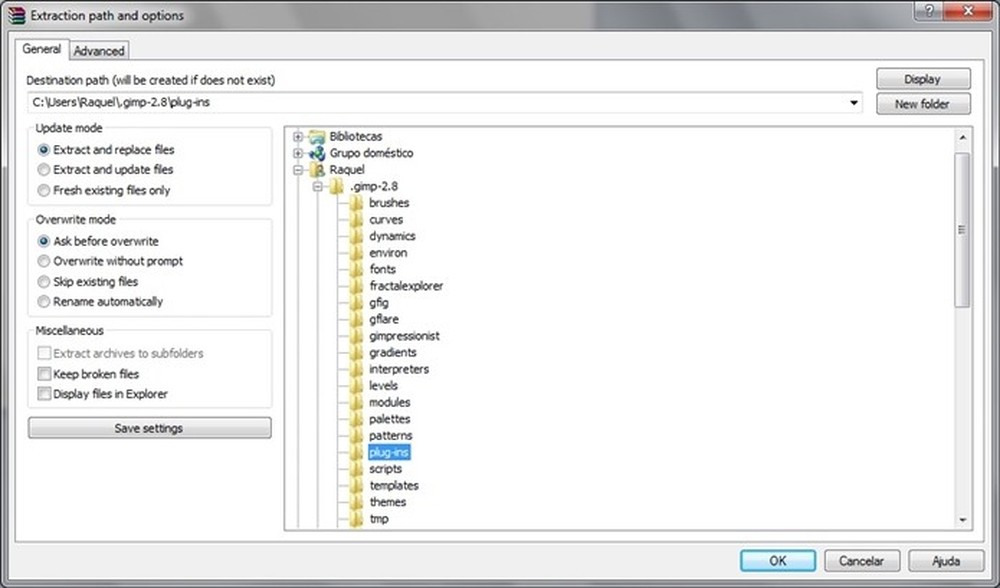Viewport: 1000px width, 588px height.
Task: Check the 'Keep broken files' option
Action: click(44, 373)
